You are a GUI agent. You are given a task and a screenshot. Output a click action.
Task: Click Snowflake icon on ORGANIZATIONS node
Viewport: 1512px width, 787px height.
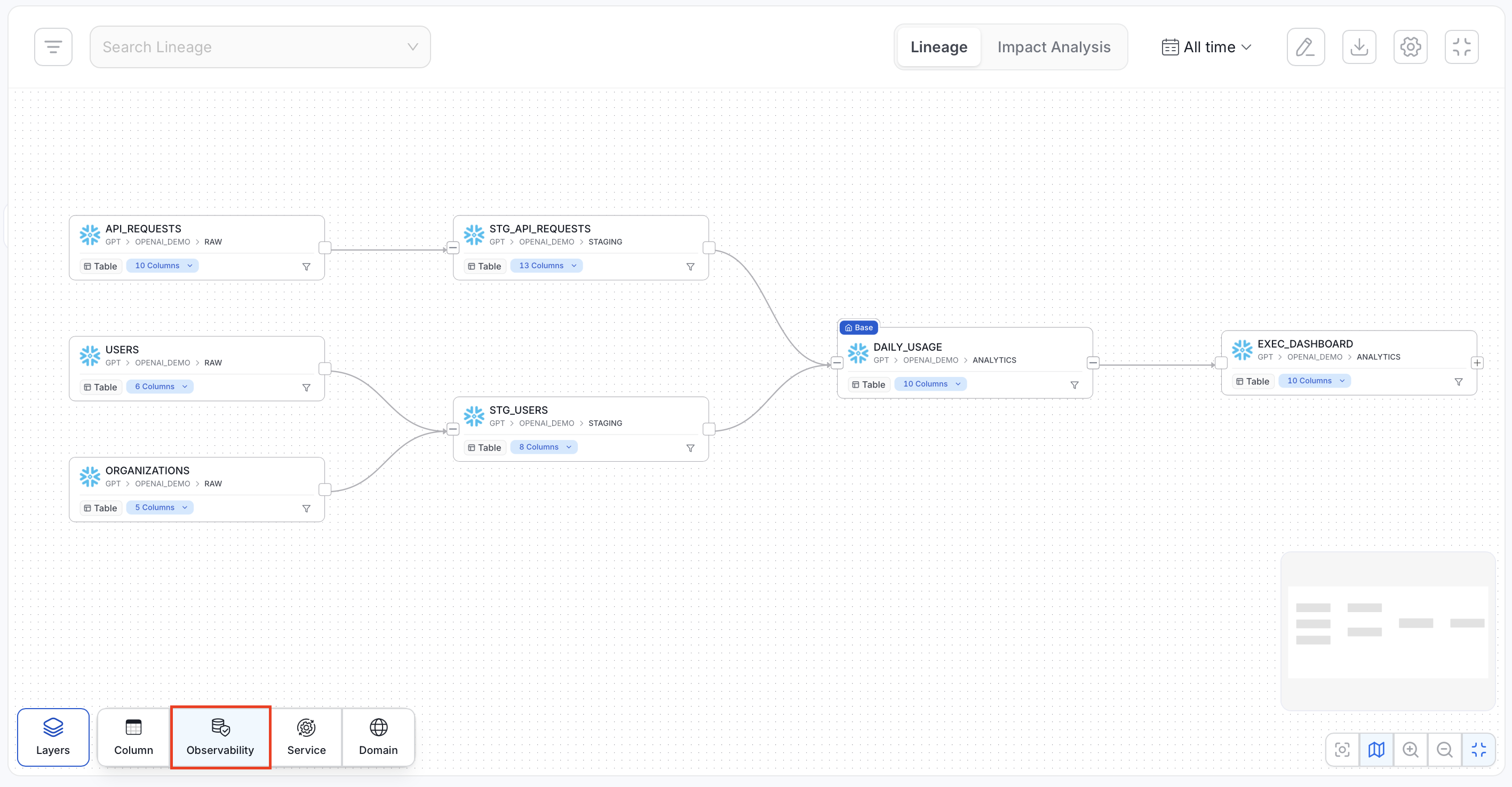coord(90,476)
